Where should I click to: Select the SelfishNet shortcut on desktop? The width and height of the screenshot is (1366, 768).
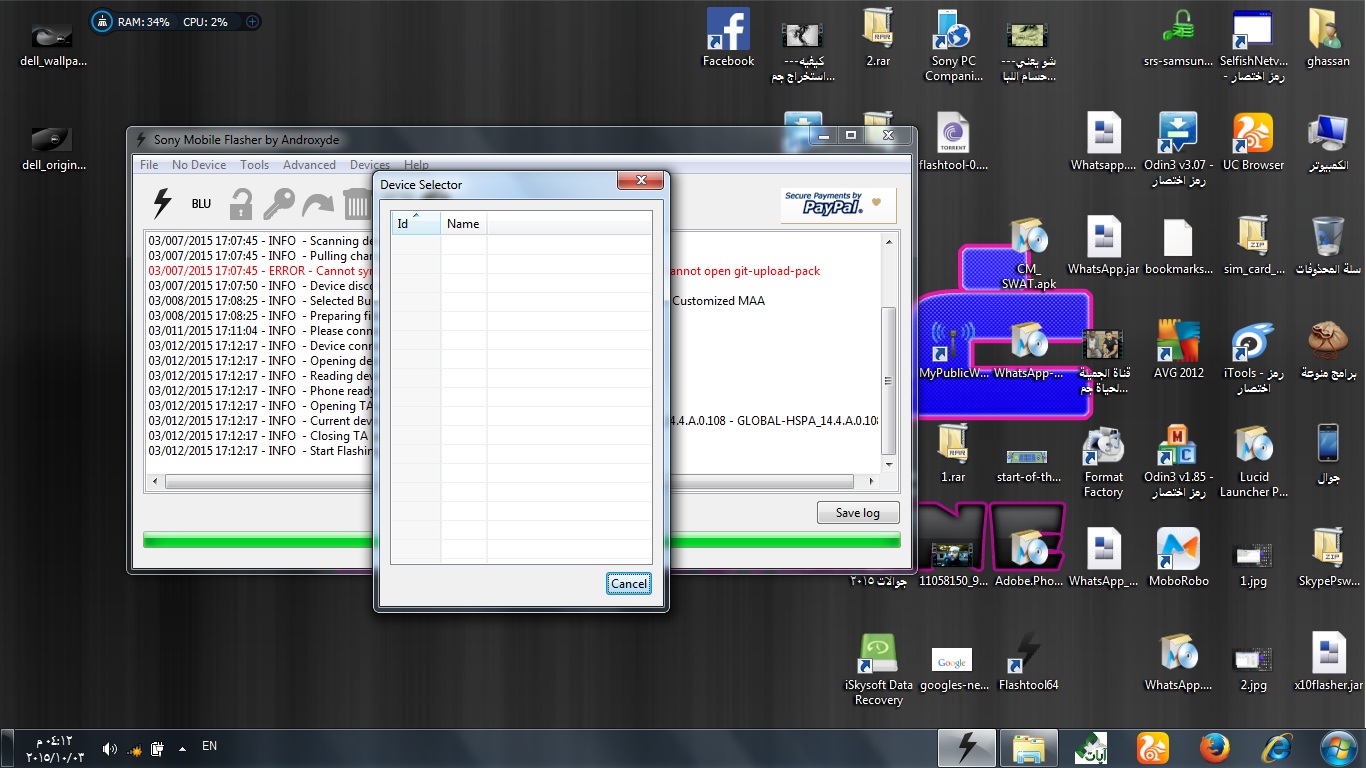click(1253, 46)
